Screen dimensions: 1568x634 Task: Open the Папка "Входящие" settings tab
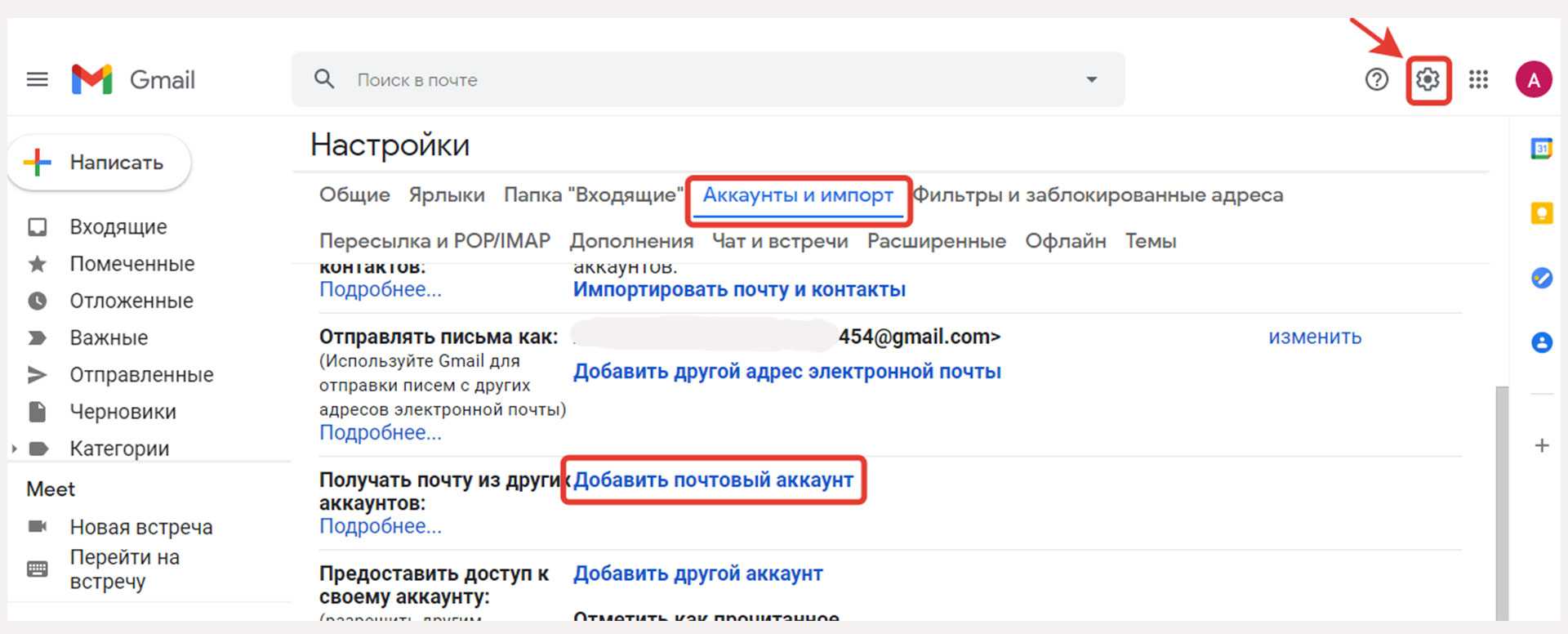[x=593, y=195]
